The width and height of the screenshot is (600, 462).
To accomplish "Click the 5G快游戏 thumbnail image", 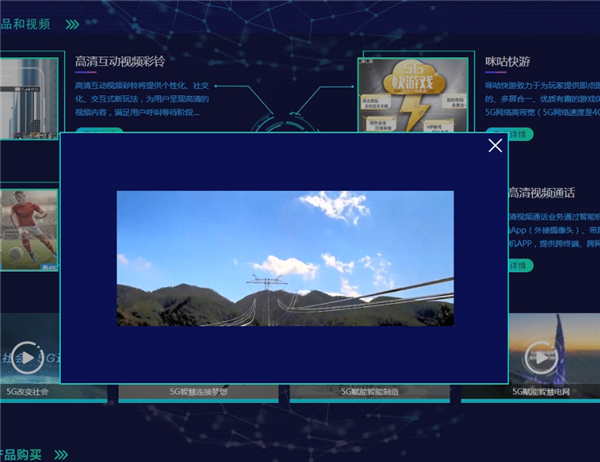I will tap(413, 95).
